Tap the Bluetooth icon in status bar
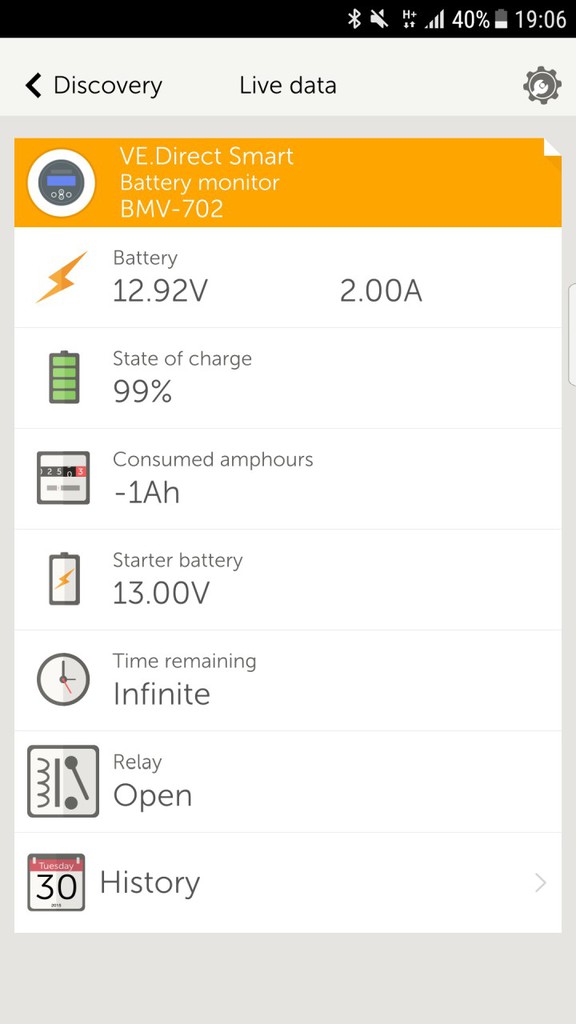This screenshot has width=576, height=1024. (x=354, y=20)
